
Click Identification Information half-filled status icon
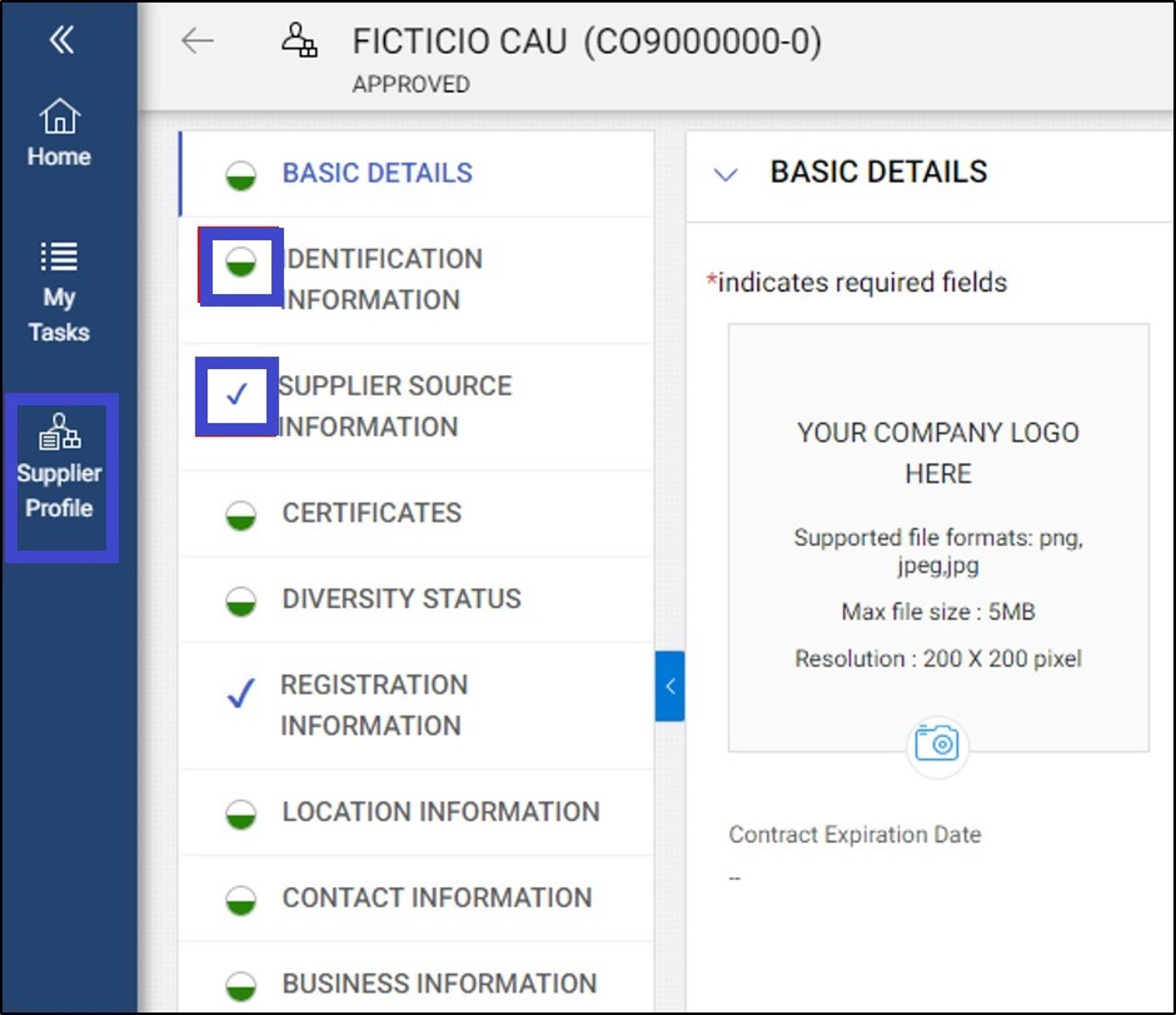241,264
